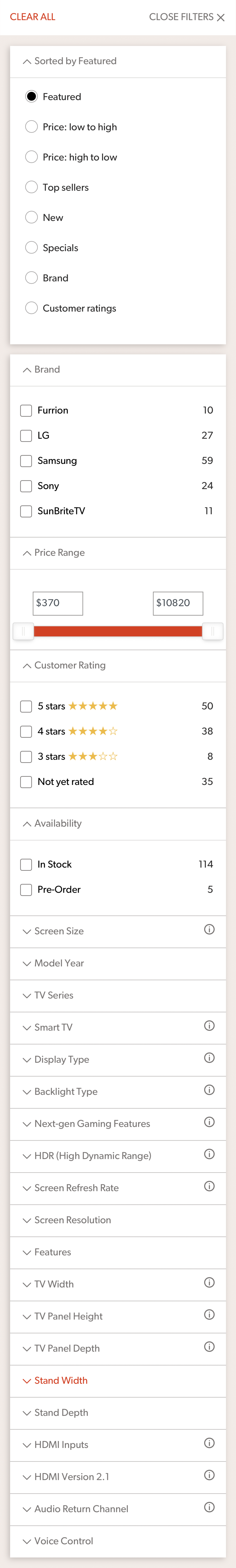
Task: Open the Next-gen Gaming Features info icon
Action: 209,1122
